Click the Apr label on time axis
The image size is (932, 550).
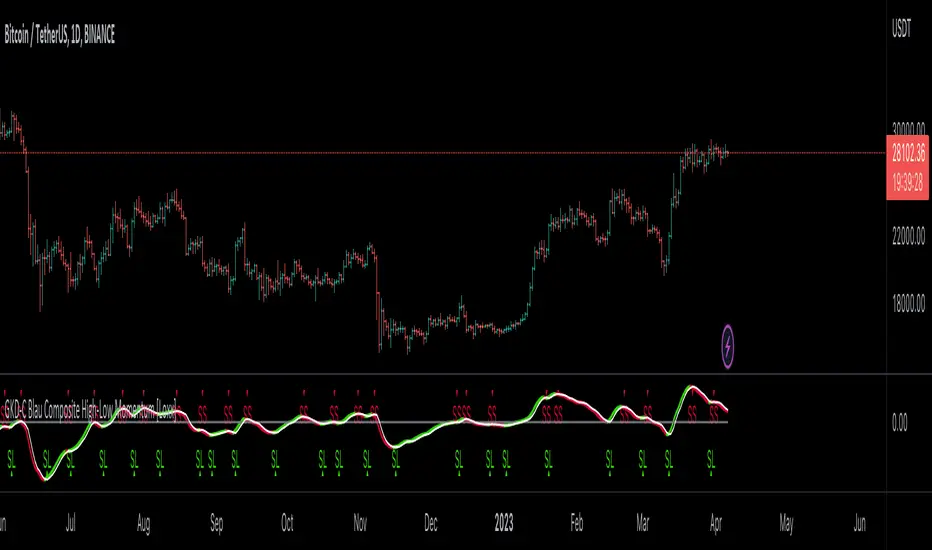click(716, 523)
